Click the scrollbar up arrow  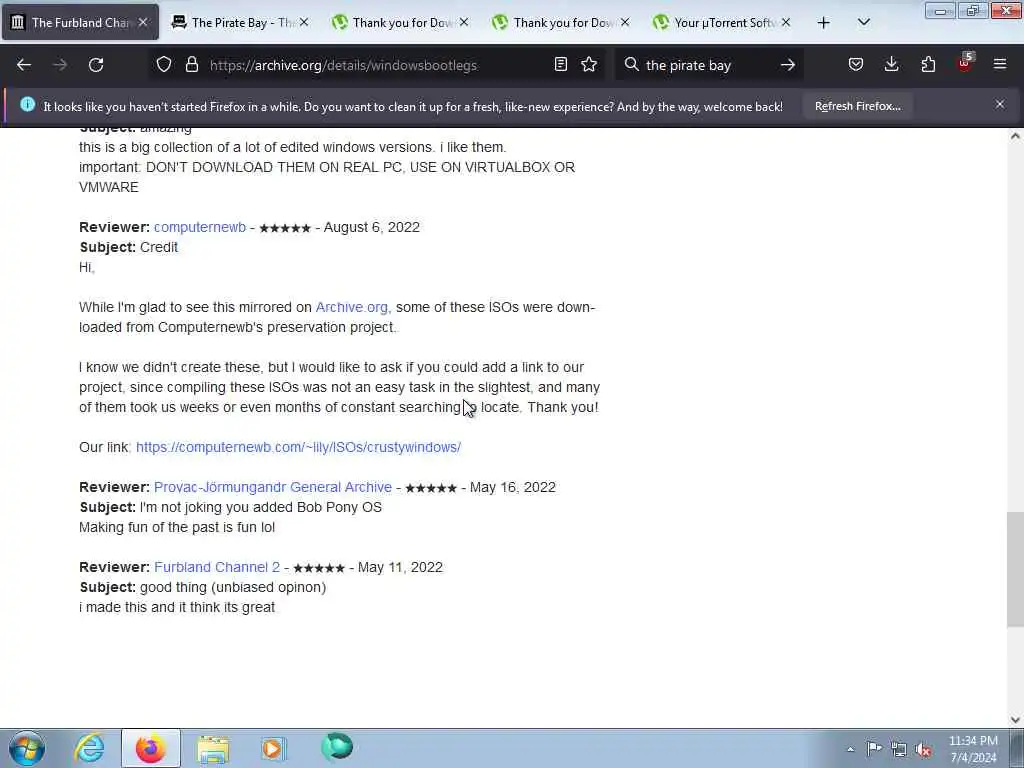[1015, 136]
